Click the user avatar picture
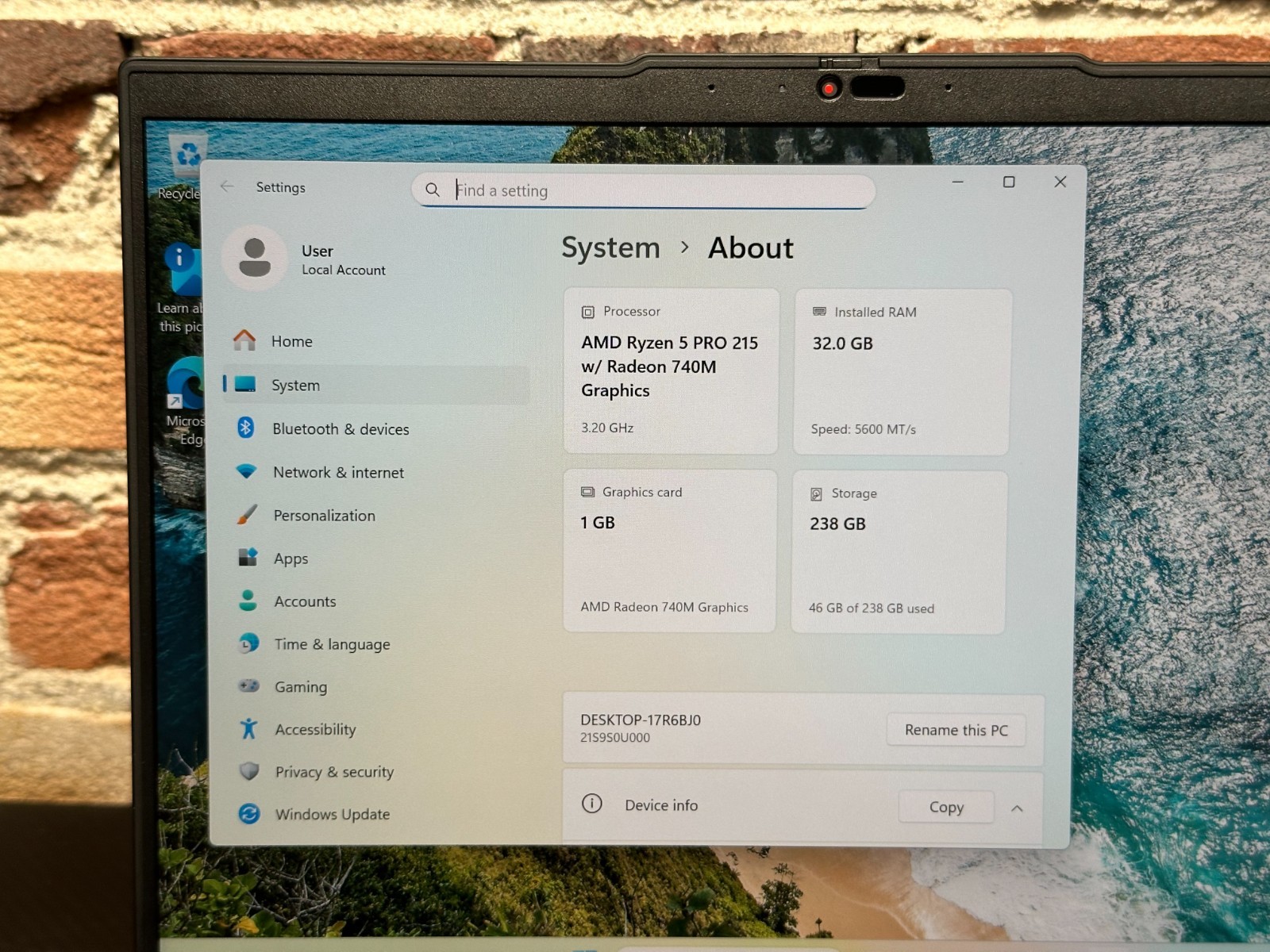 (x=254, y=258)
